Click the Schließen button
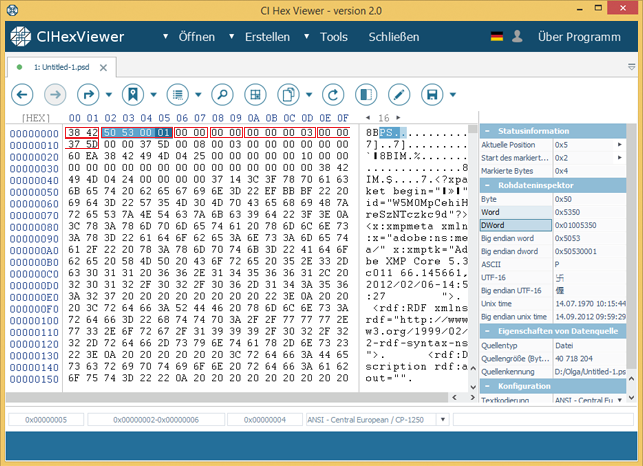This screenshot has width=643, height=466. 394,37
